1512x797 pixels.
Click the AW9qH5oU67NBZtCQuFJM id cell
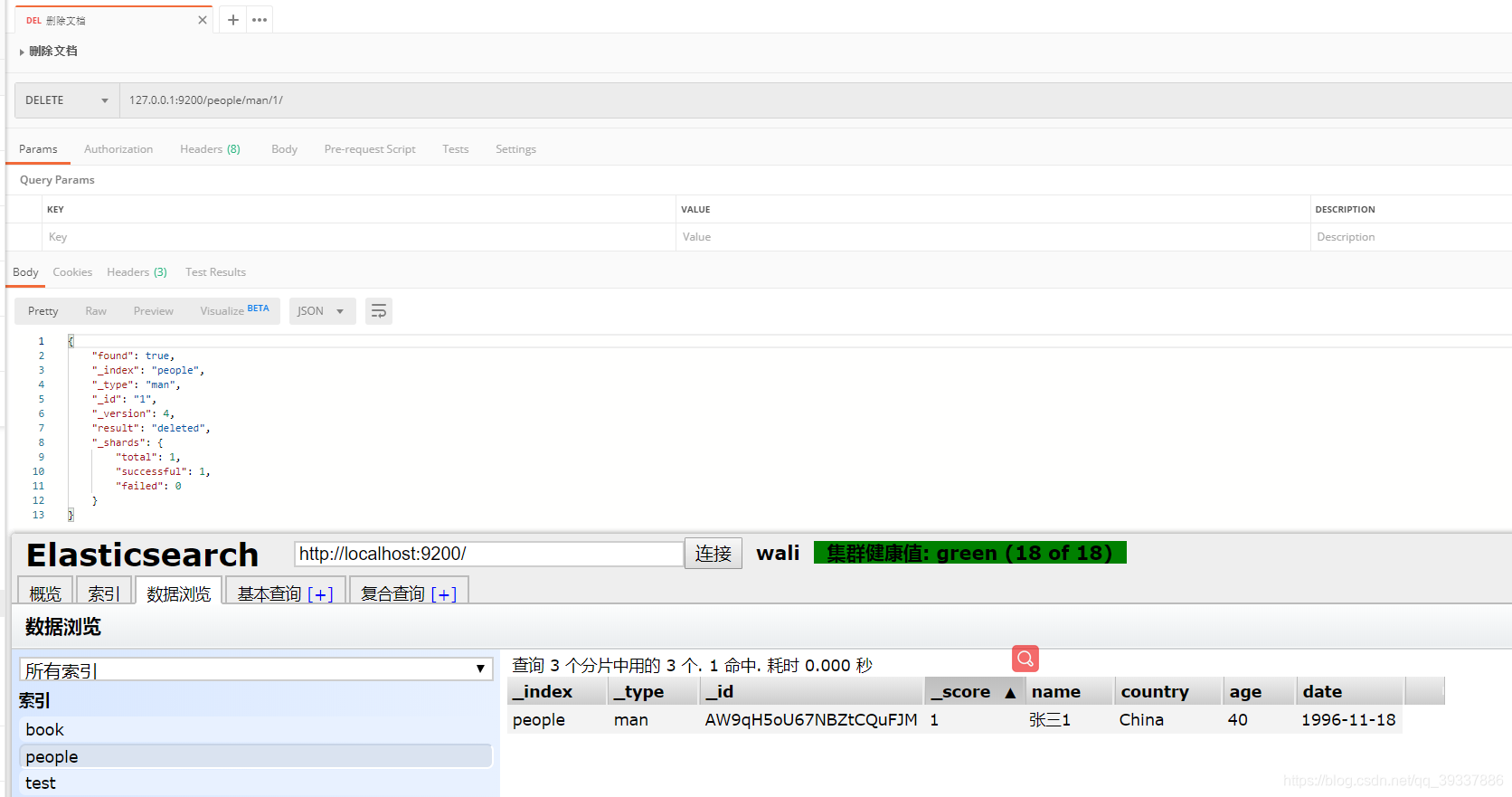(x=811, y=720)
